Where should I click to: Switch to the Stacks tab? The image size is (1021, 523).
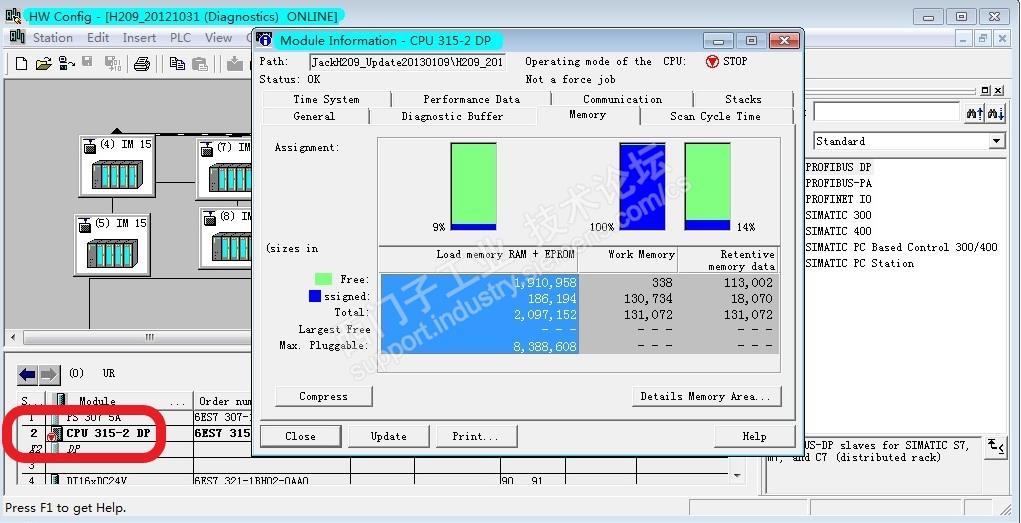pos(743,99)
